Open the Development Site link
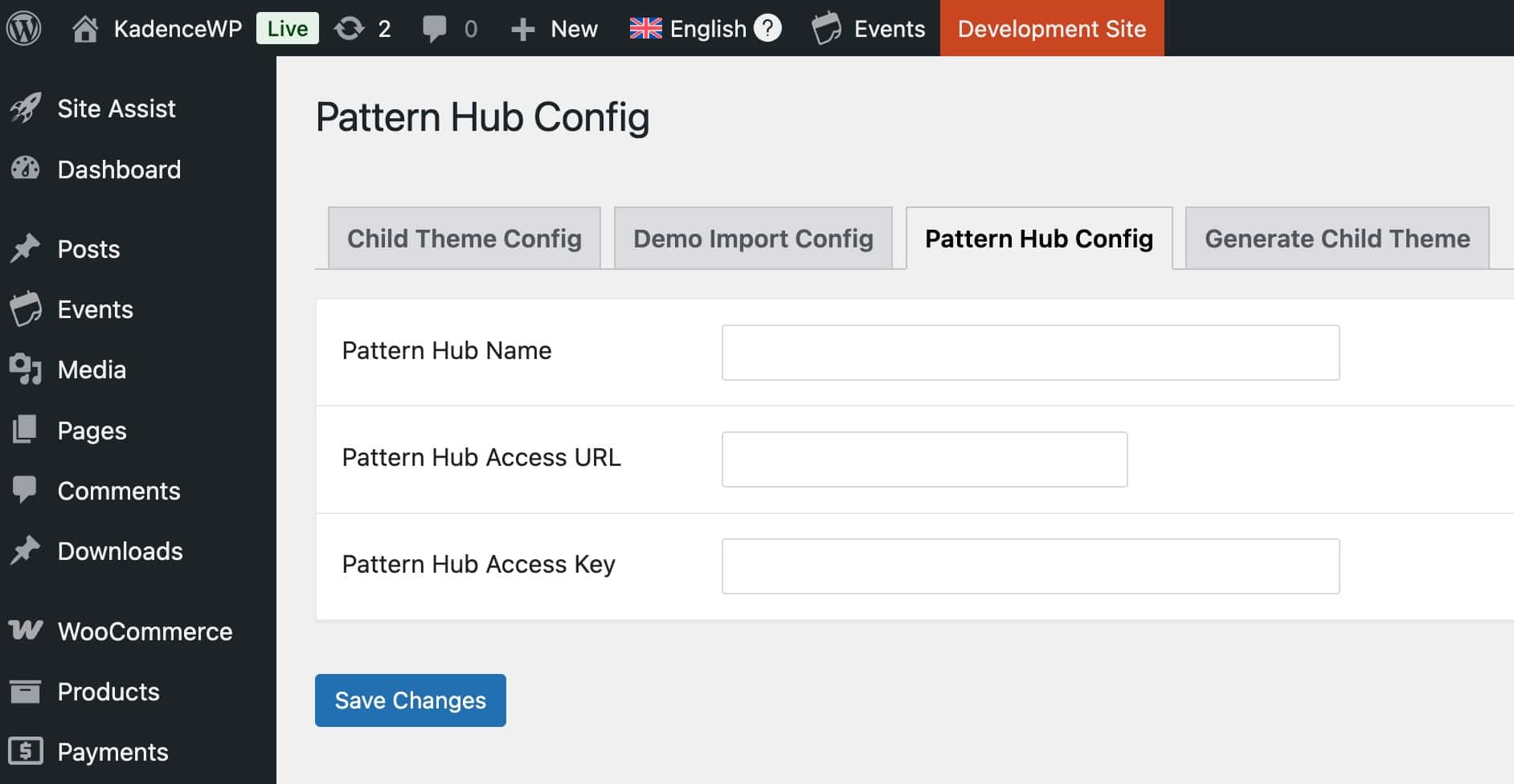The width and height of the screenshot is (1514, 784). click(x=1051, y=28)
